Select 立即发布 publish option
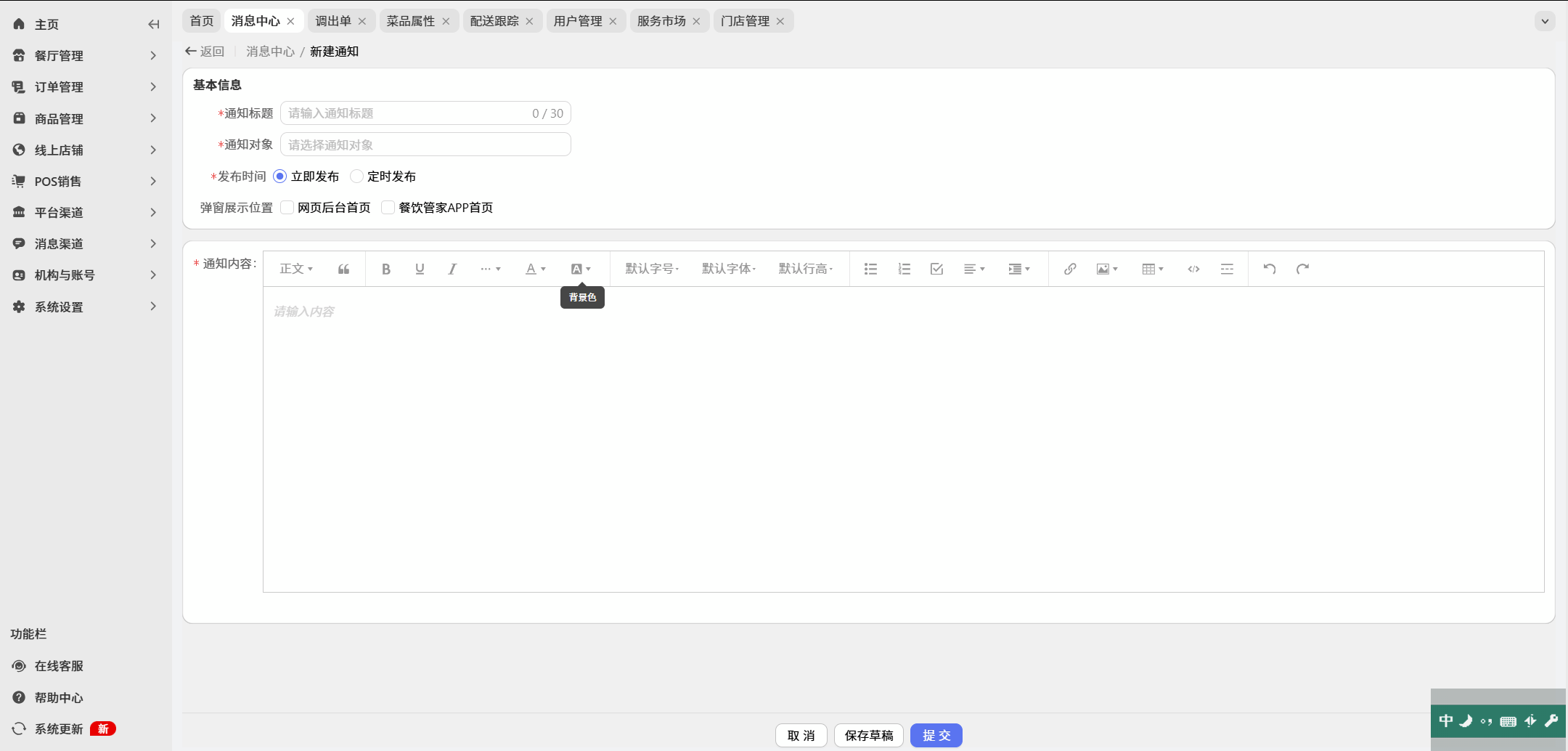 (306, 176)
